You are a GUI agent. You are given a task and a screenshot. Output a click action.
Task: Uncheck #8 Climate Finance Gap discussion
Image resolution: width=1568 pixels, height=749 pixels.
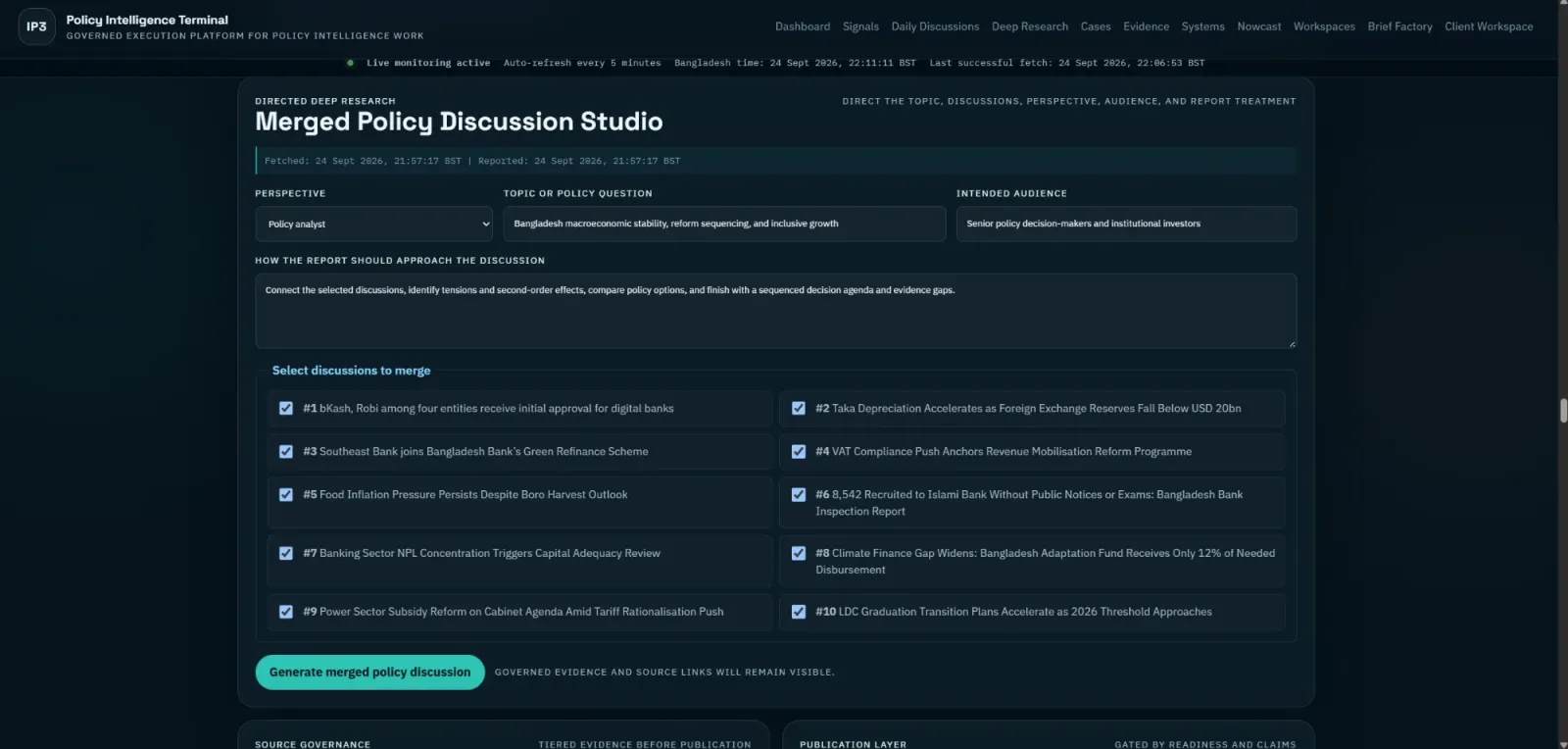coord(799,553)
